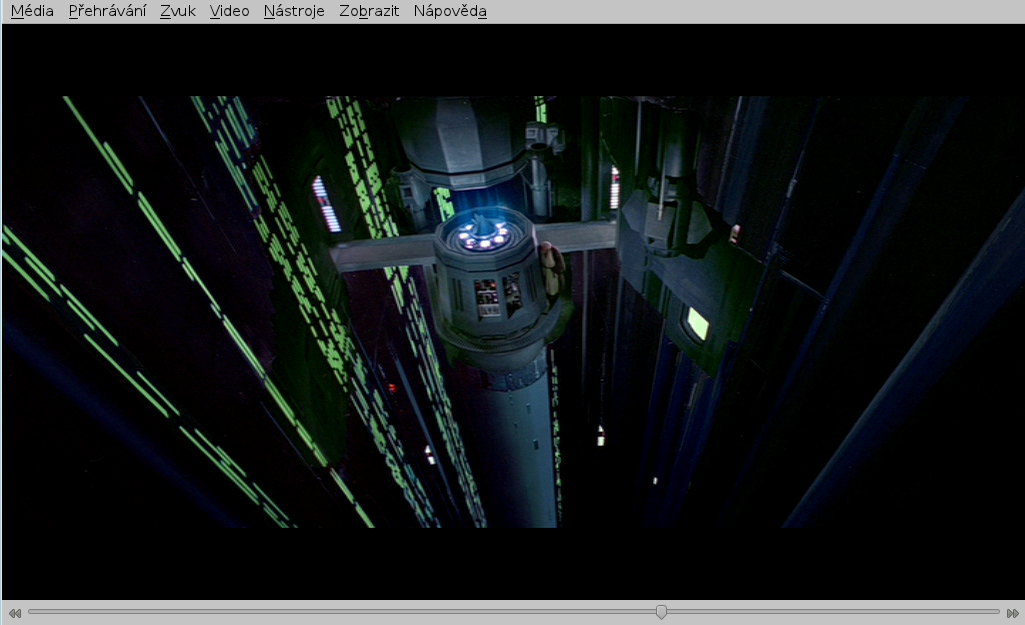Open the Zobrazit menu

(369, 11)
